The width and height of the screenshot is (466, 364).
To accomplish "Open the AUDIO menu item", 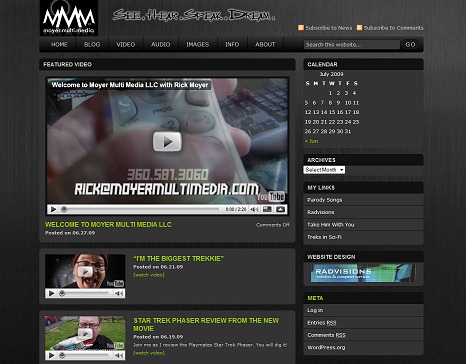I will (x=161, y=44).
